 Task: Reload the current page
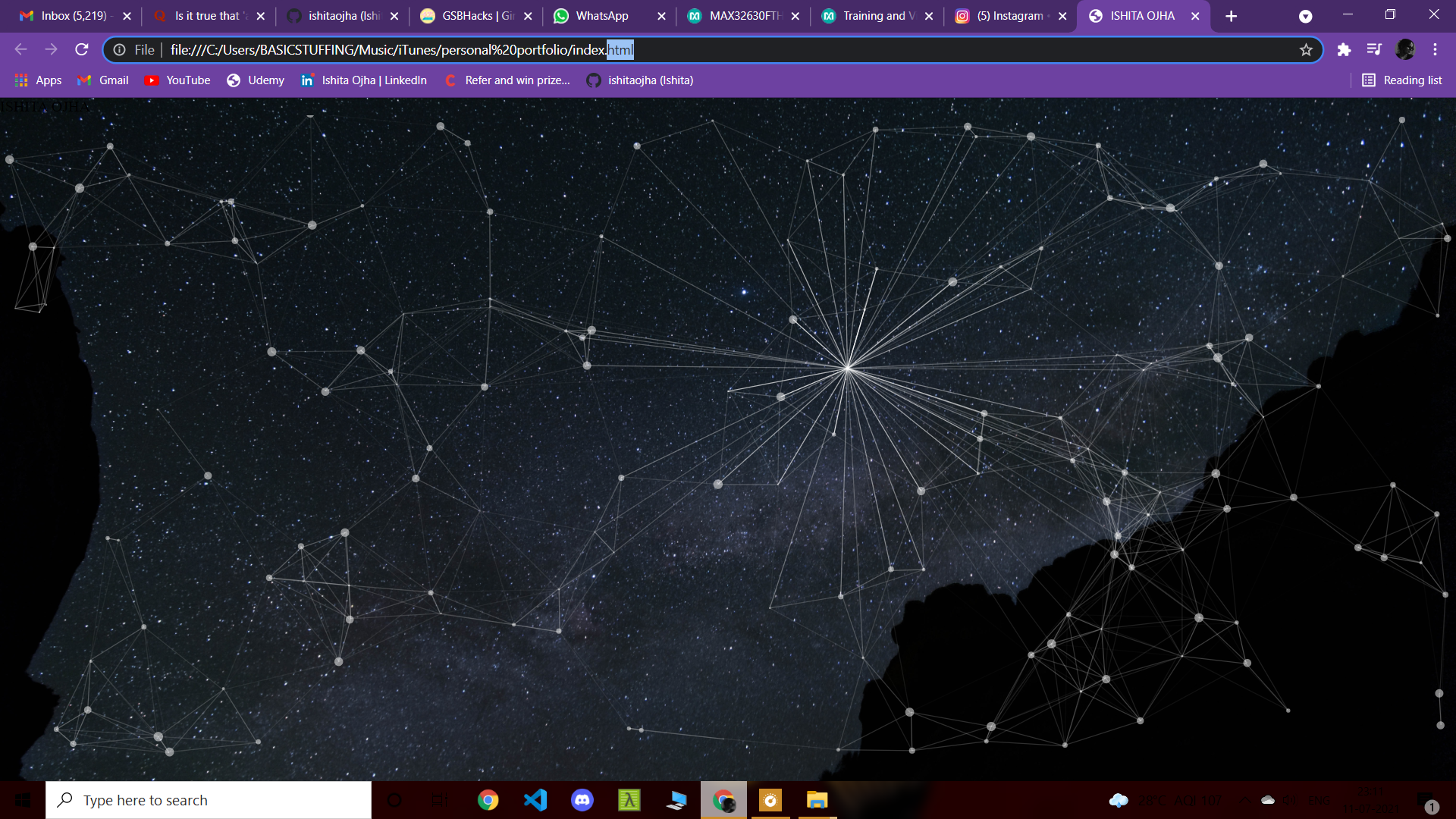pyautogui.click(x=82, y=49)
